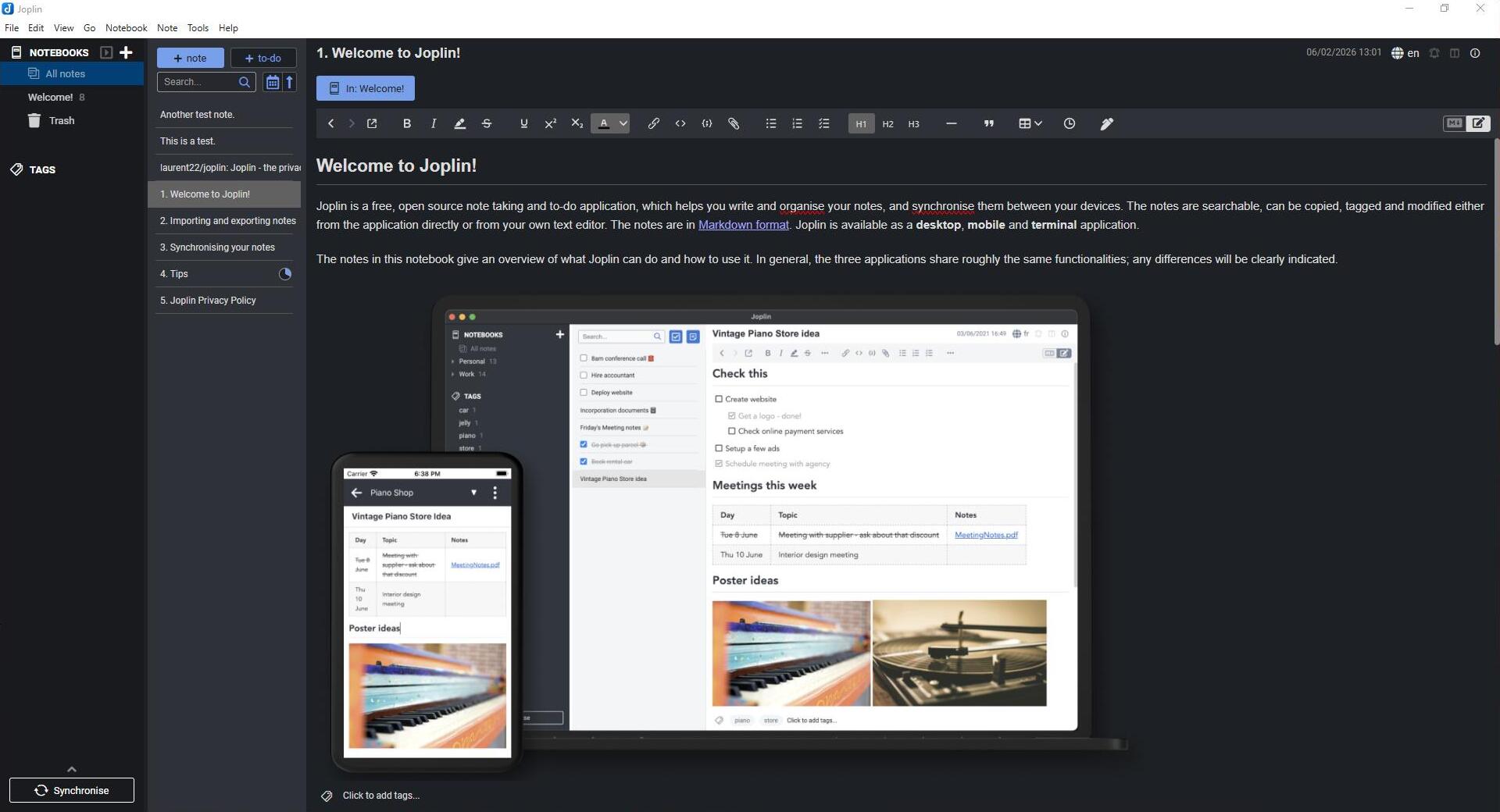Toggle the note sort field
Screen dimensions: 1500x812
point(272,82)
